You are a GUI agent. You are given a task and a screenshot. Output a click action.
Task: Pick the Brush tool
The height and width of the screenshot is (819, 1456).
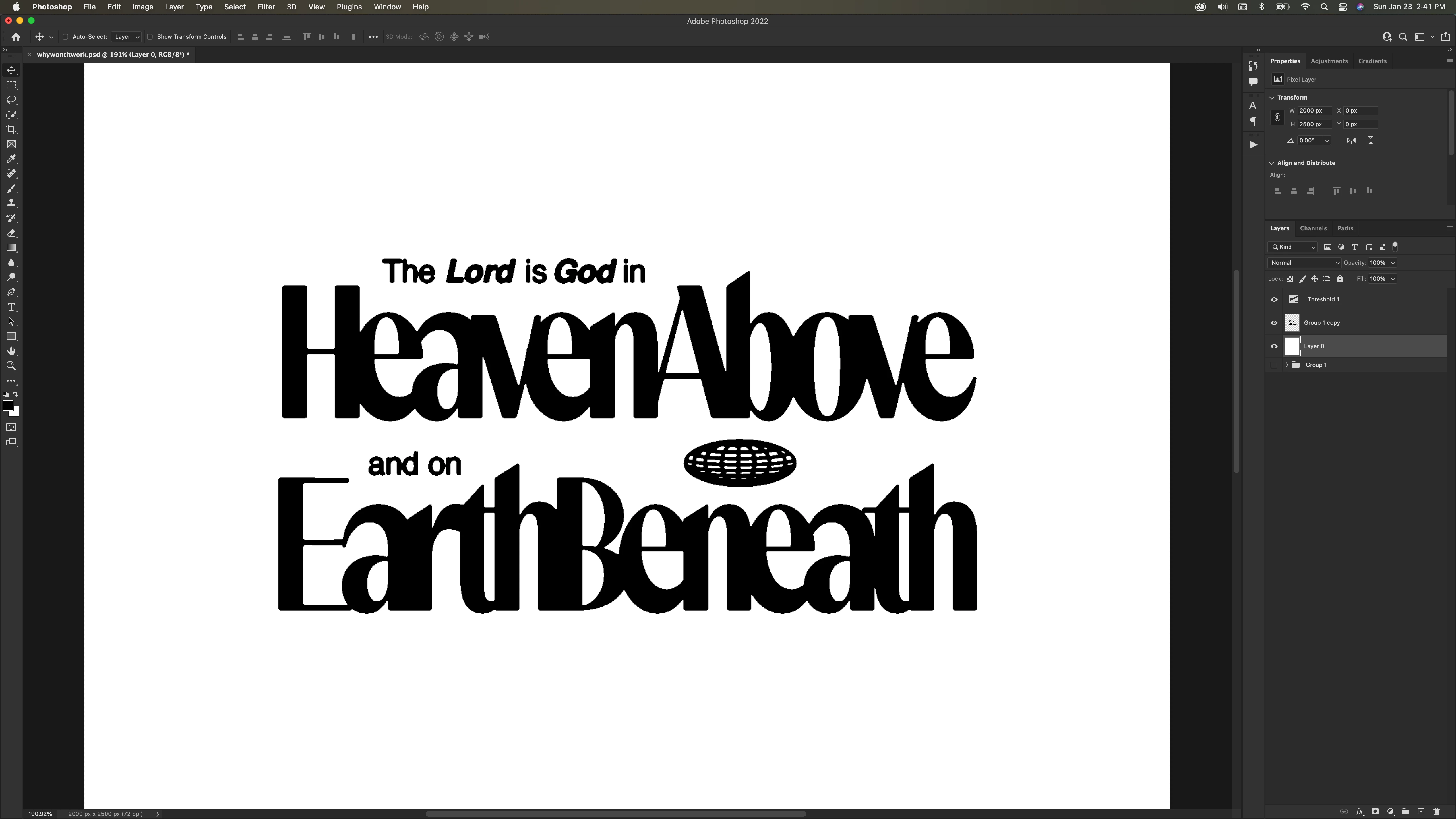11,189
